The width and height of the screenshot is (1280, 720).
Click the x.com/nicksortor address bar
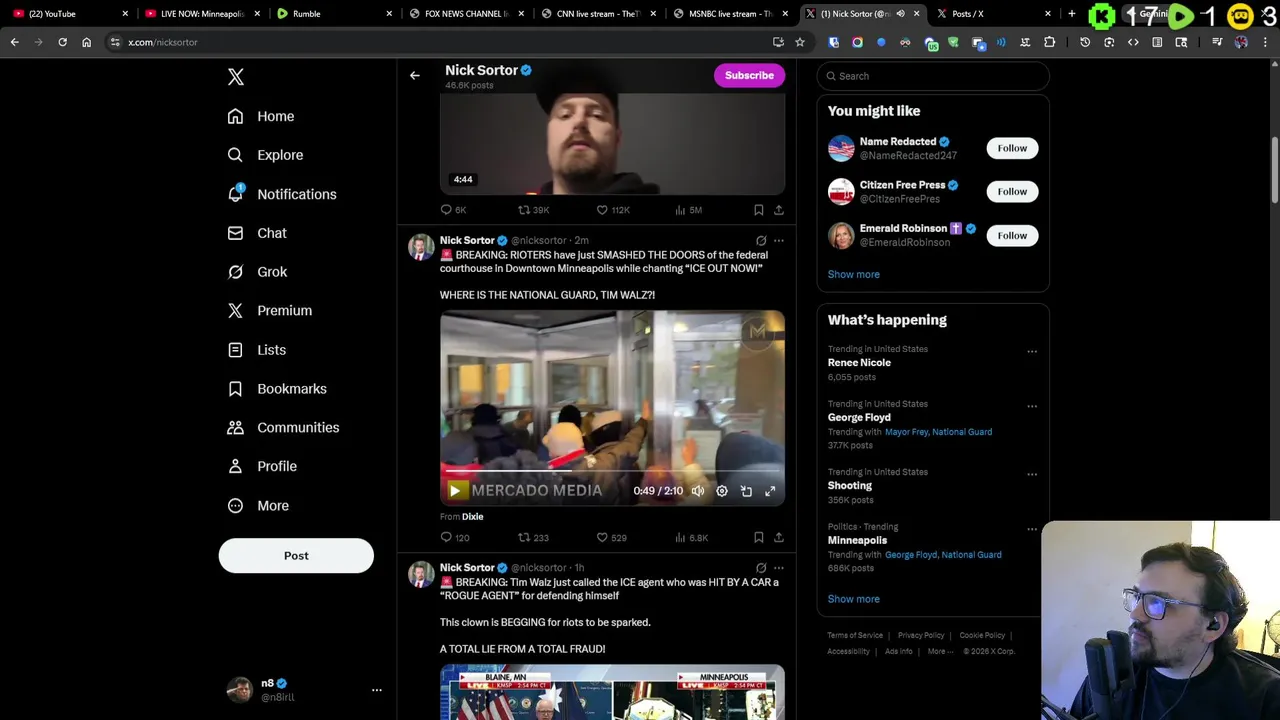click(440, 42)
